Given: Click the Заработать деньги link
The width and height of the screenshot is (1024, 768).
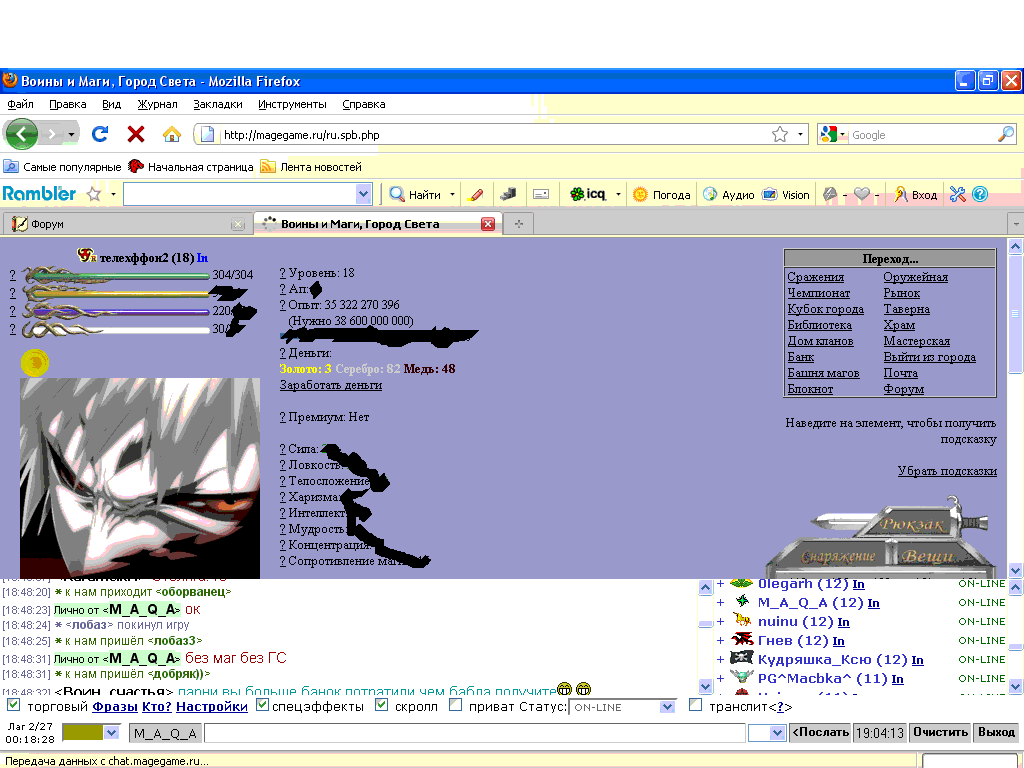Looking at the screenshot, I should (x=330, y=385).
